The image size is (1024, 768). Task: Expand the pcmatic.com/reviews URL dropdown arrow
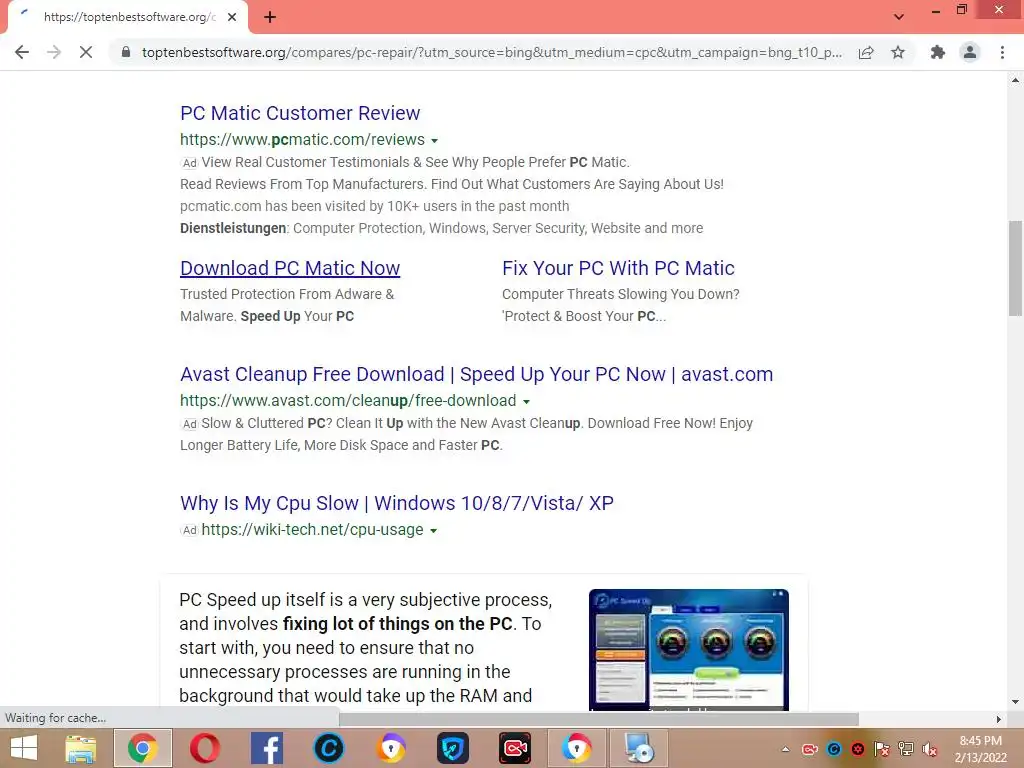click(x=434, y=140)
